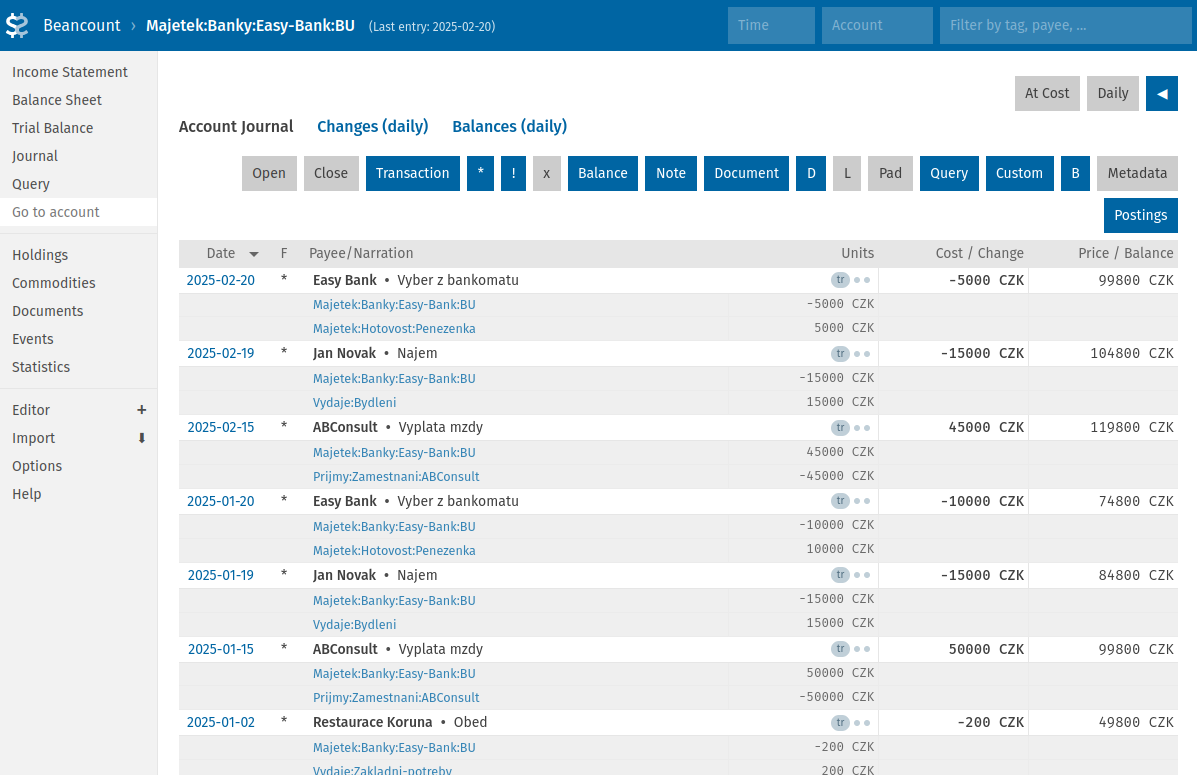Click the plus icon beside Editor

point(141,410)
